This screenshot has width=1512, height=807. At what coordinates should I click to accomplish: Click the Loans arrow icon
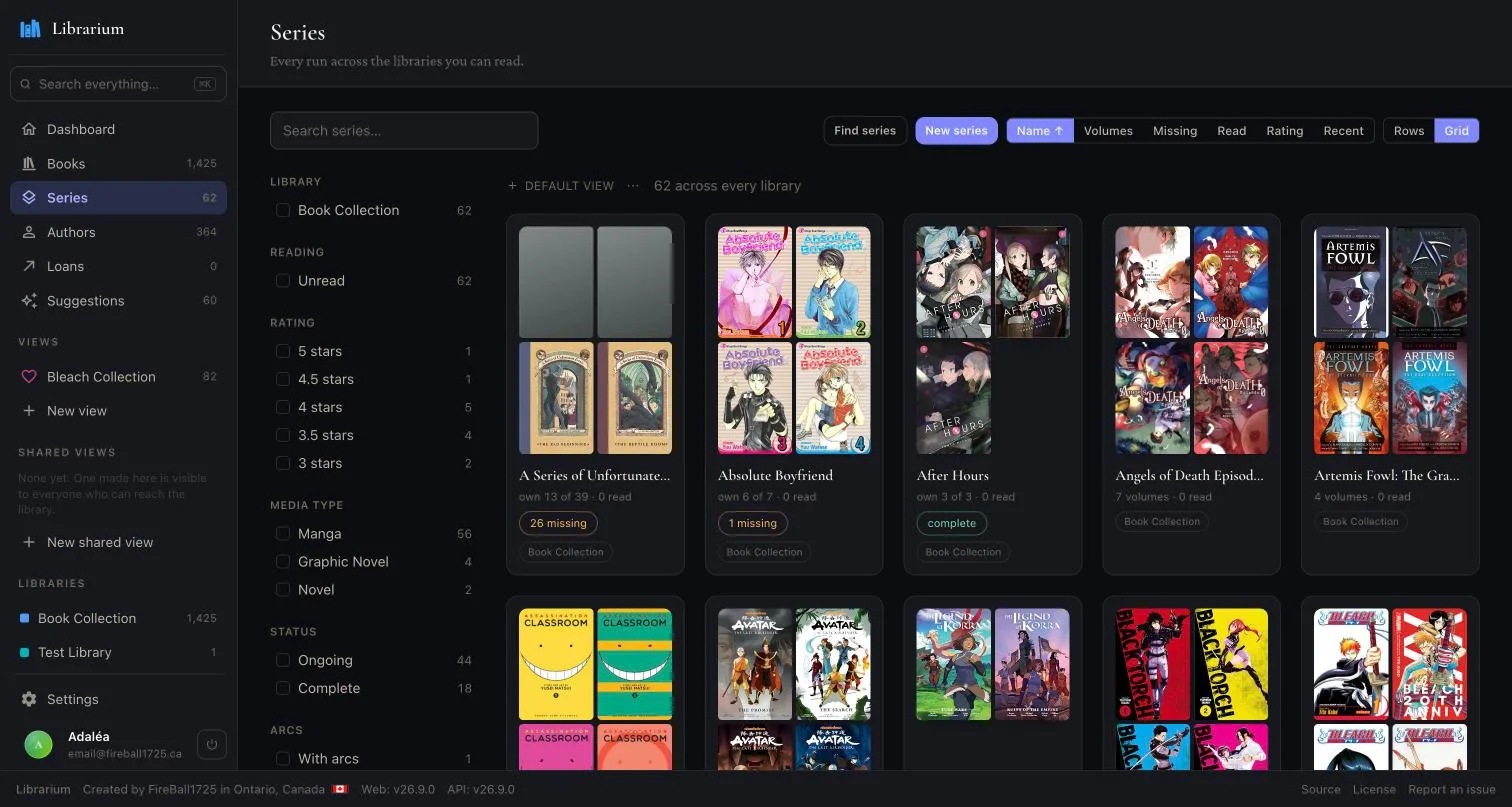pos(28,266)
